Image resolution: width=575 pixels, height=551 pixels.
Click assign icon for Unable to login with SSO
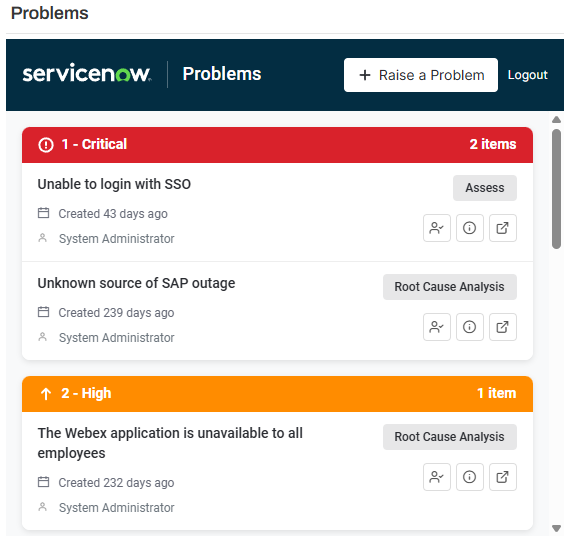436,228
